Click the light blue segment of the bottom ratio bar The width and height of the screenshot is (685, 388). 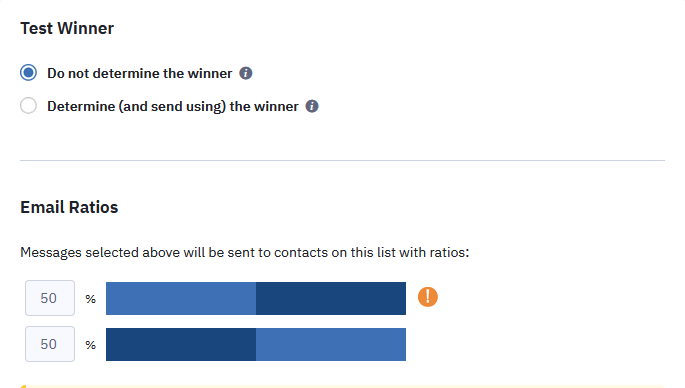(331, 344)
